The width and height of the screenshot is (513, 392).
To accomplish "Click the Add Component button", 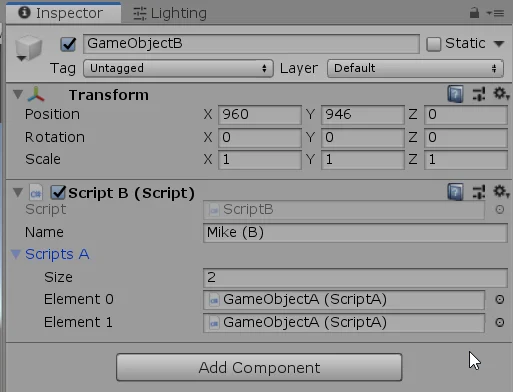I will click(259, 368).
